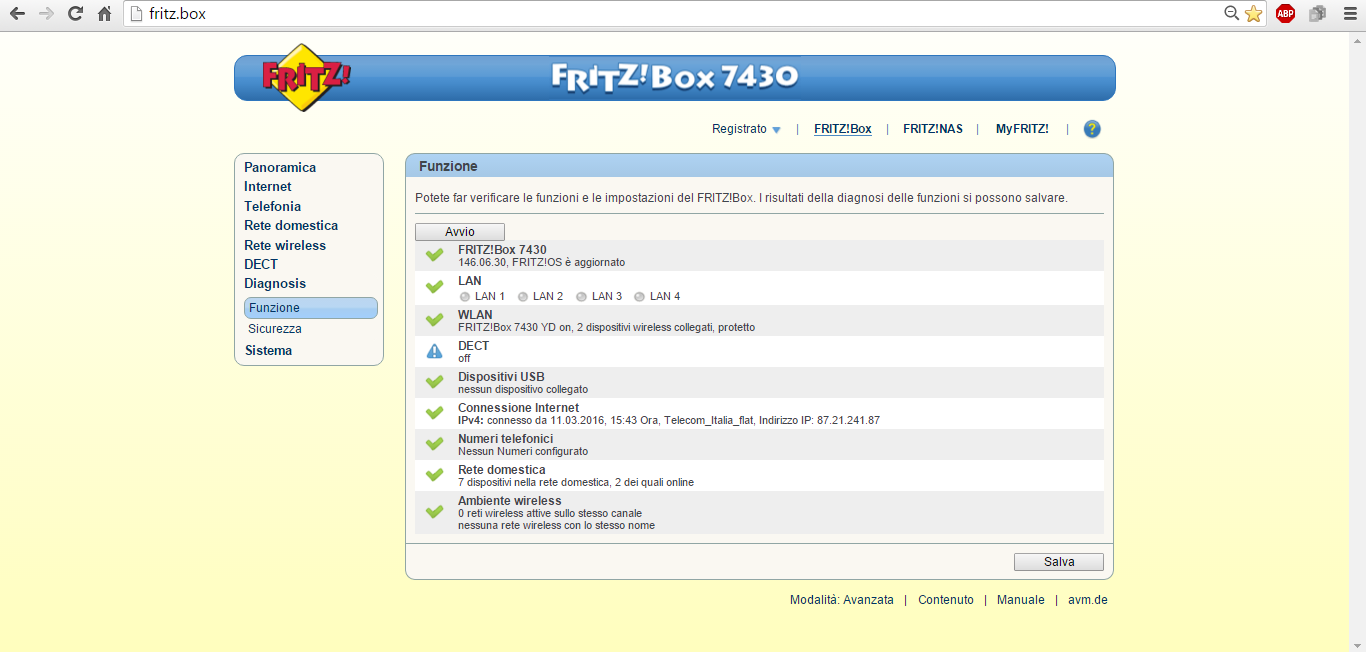This screenshot has height=652, width=1366.
Task: Click the '0 reti wireless attive sullo stesso canale' line
Action: point(550,513)
